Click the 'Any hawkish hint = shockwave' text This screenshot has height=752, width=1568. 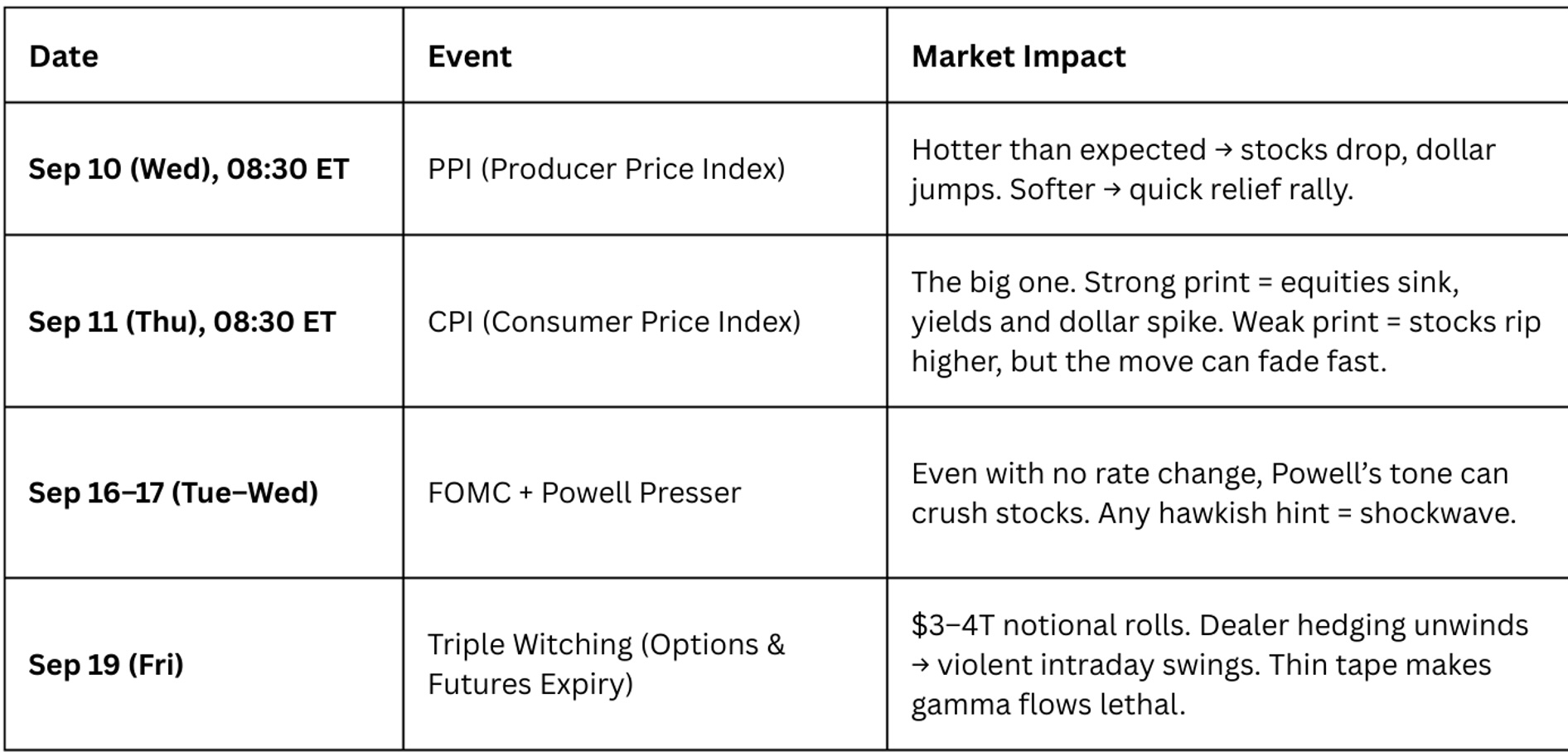1307,514
